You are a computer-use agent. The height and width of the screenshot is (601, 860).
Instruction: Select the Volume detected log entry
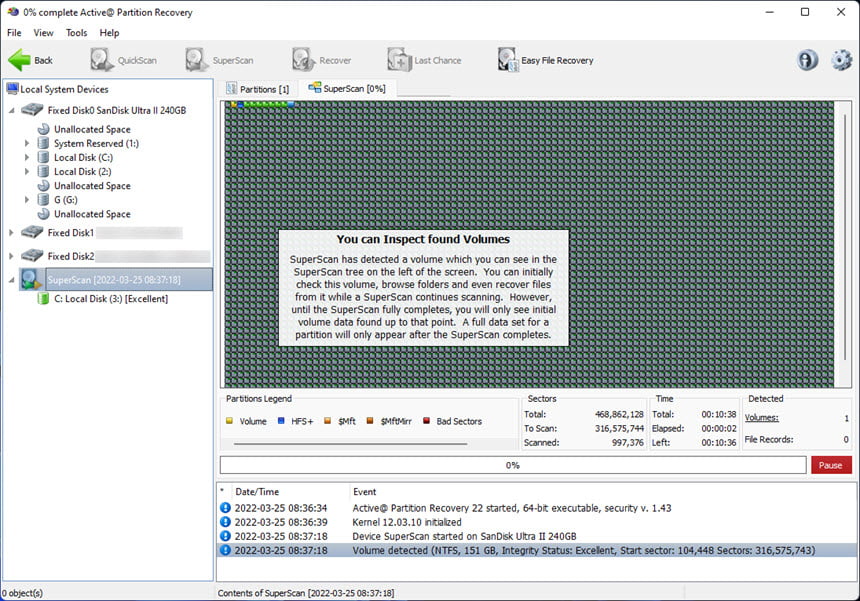click(536, 551)
